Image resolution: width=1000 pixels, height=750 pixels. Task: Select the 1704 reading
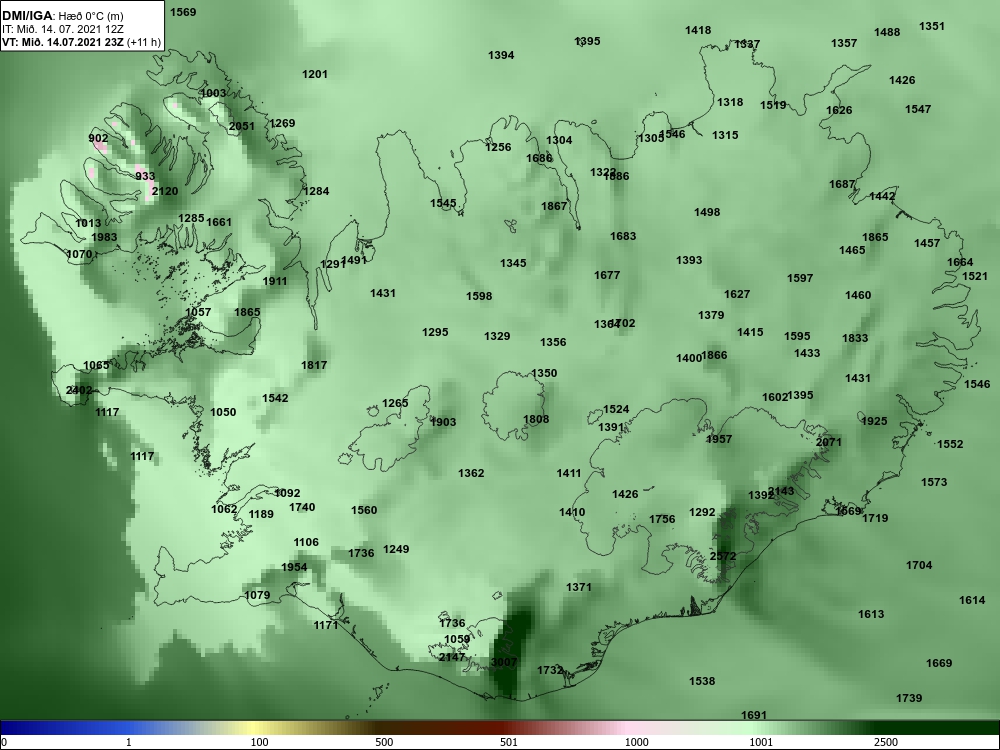(x=919, y=565)
